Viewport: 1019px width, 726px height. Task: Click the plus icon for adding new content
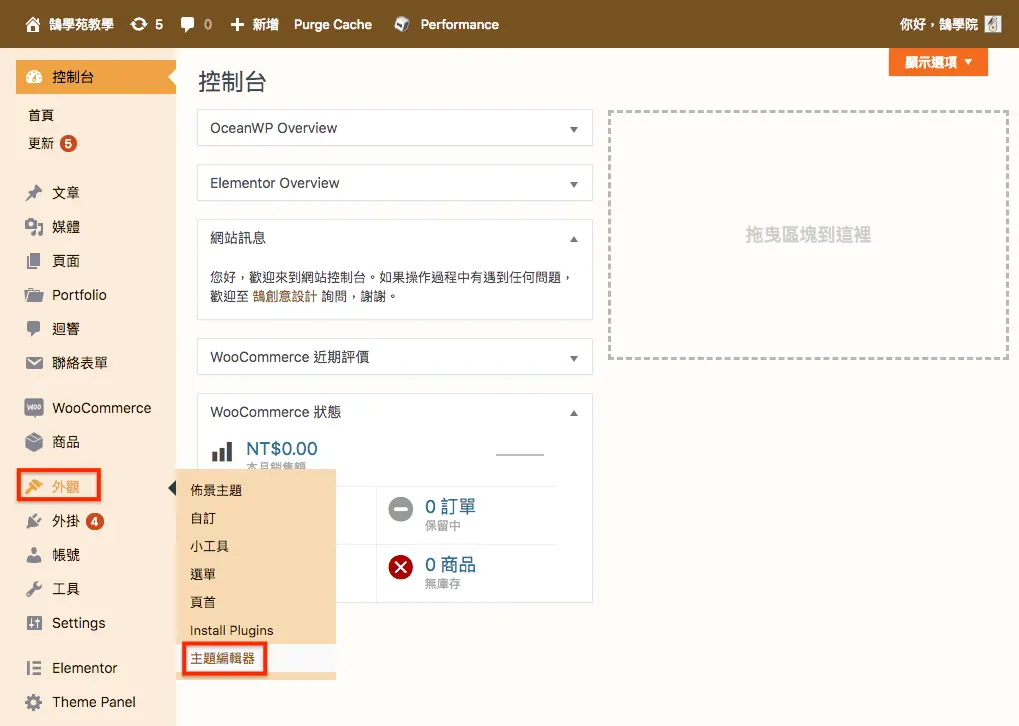237,25
